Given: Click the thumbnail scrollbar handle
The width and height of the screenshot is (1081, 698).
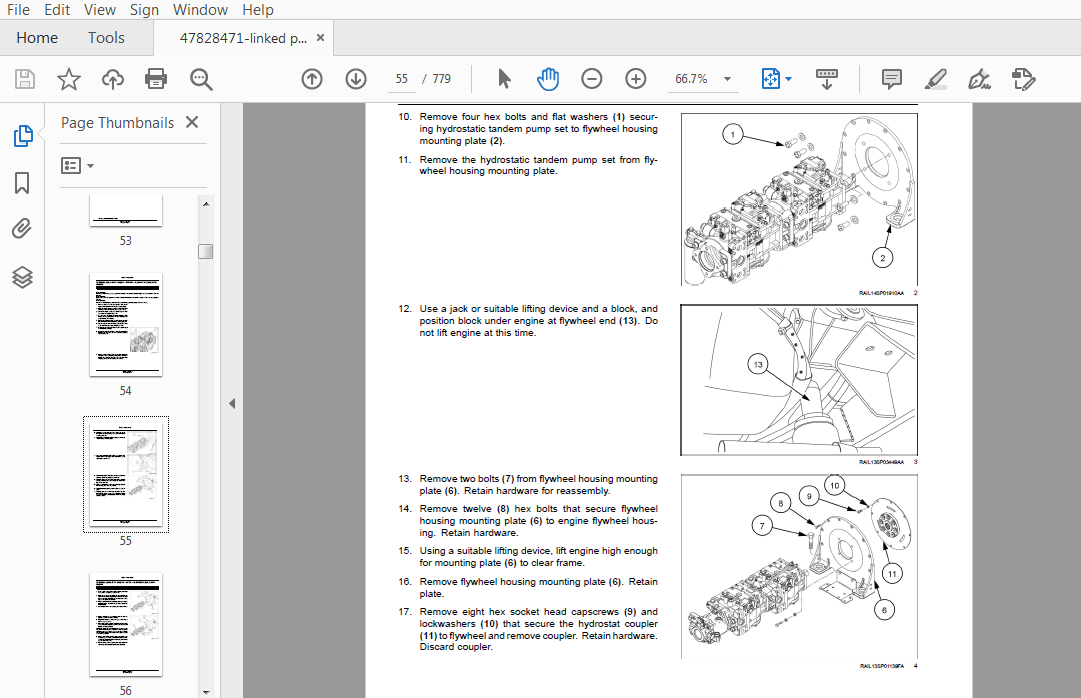Looking at the screenshot, I should point(205,251).
